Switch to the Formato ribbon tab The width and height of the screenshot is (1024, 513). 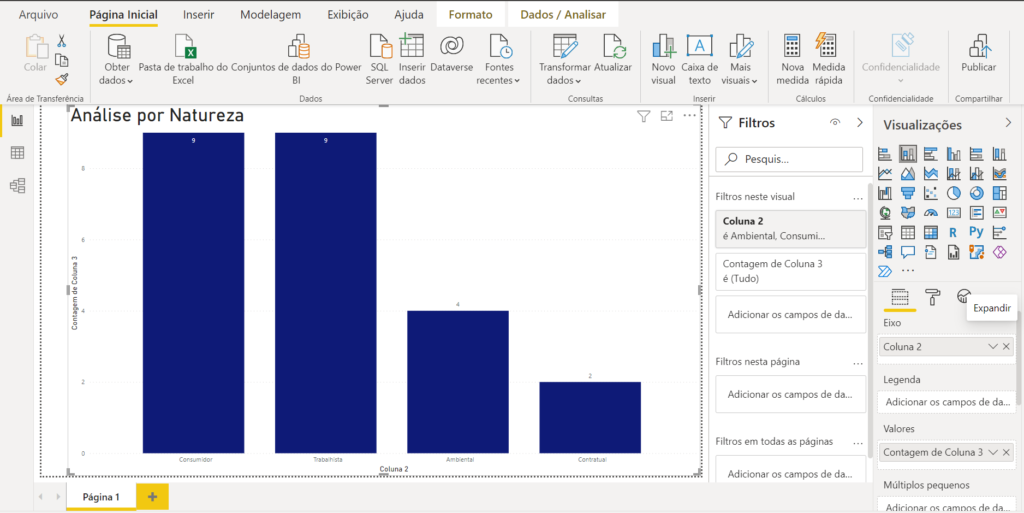[x=470, y=14]
